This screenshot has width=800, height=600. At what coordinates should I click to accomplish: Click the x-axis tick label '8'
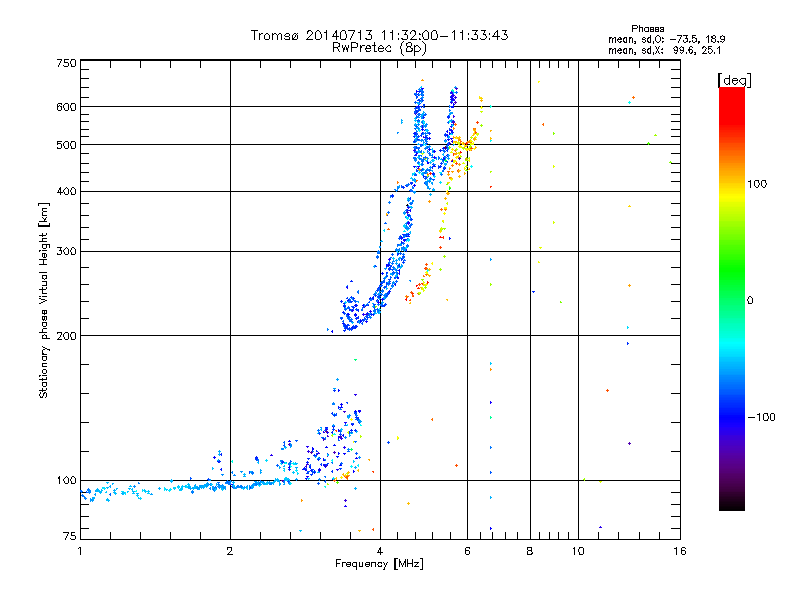coord(530,551)
